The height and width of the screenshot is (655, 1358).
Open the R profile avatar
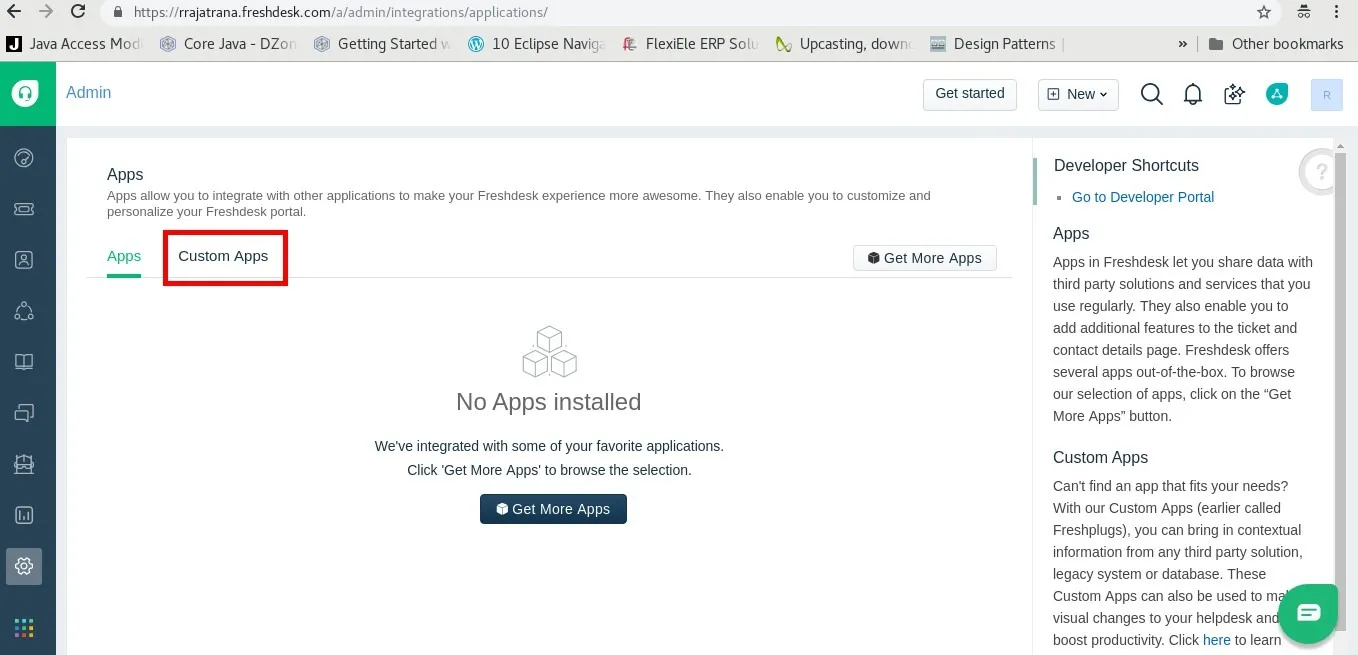1327,94
